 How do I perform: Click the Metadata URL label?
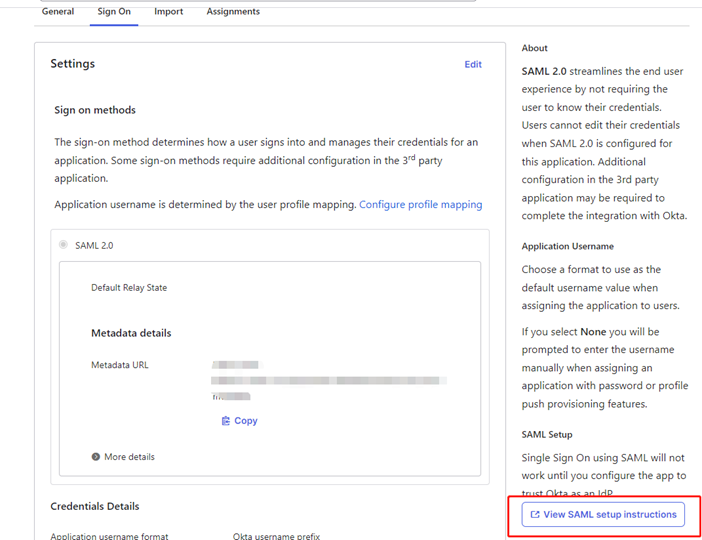[120, 365]
